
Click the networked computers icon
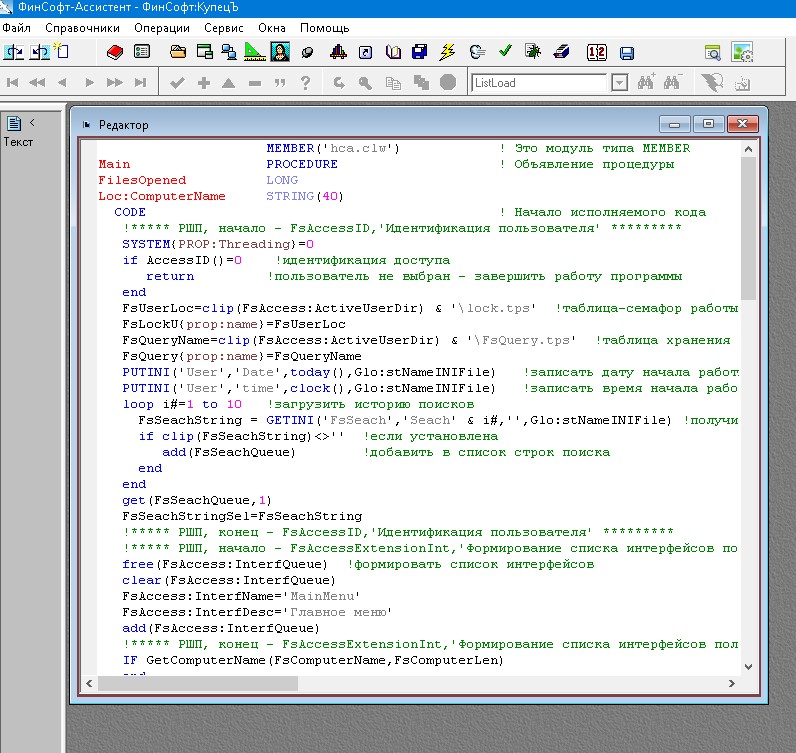[229, 52]
